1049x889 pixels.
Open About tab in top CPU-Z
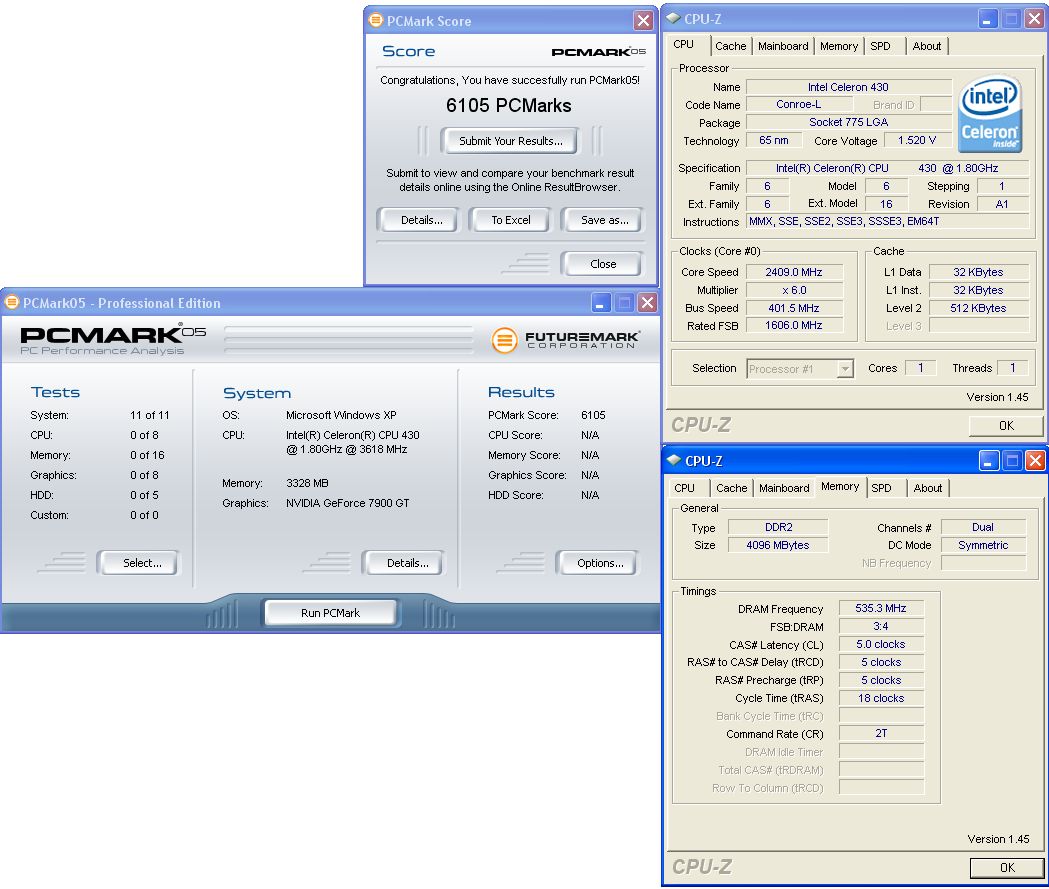coord(927,46)
